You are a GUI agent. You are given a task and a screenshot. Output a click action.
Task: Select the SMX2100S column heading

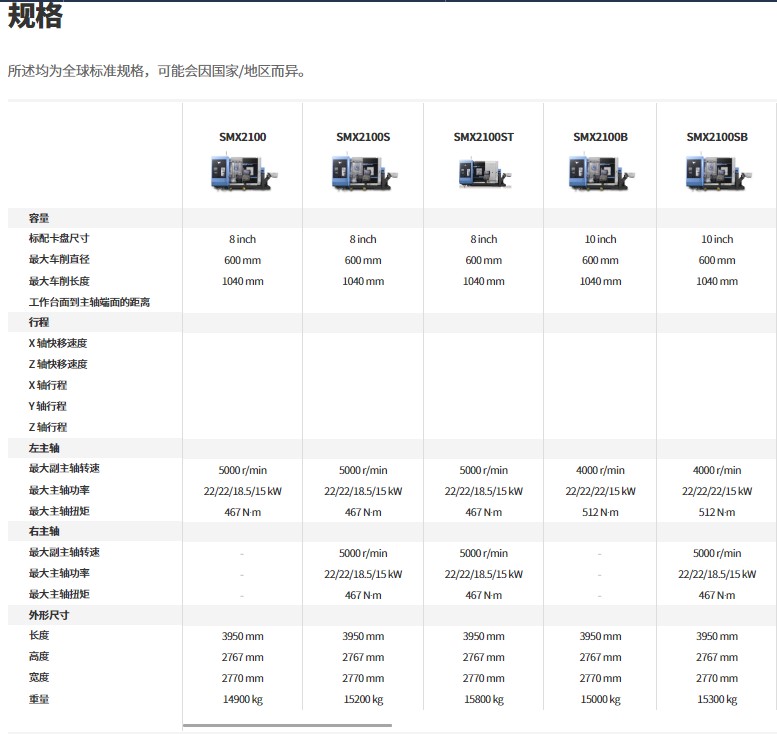pyautogui.click(x=363, y=137)
